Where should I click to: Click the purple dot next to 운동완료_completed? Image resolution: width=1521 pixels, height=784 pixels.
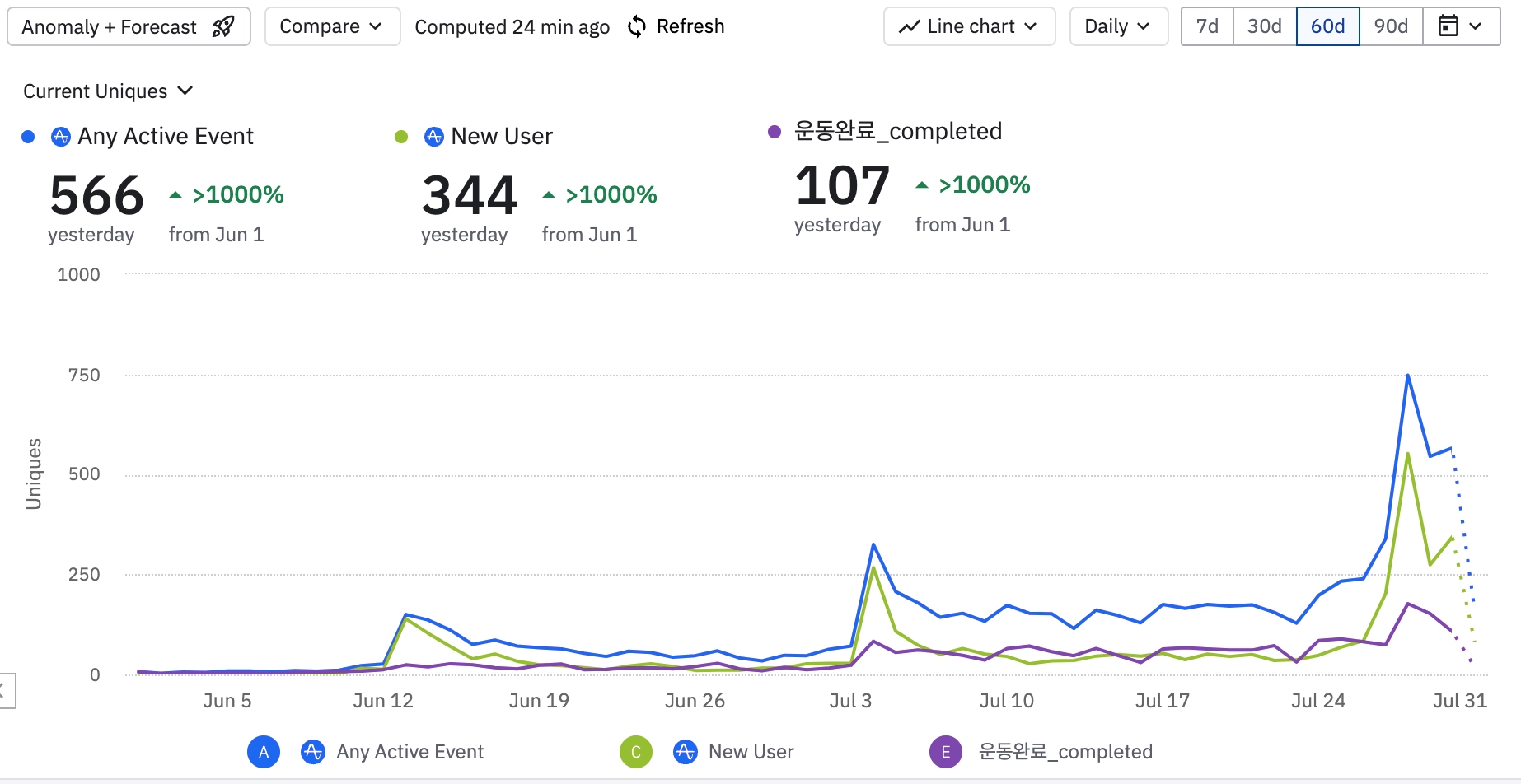[775, 132]
